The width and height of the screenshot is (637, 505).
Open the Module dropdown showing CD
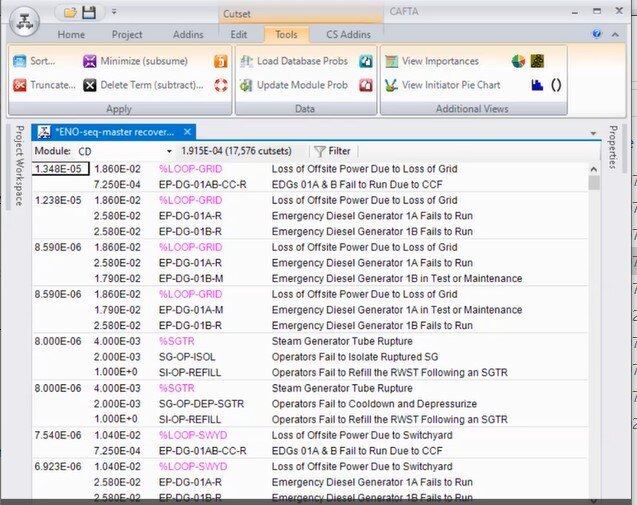pos(169,151)
